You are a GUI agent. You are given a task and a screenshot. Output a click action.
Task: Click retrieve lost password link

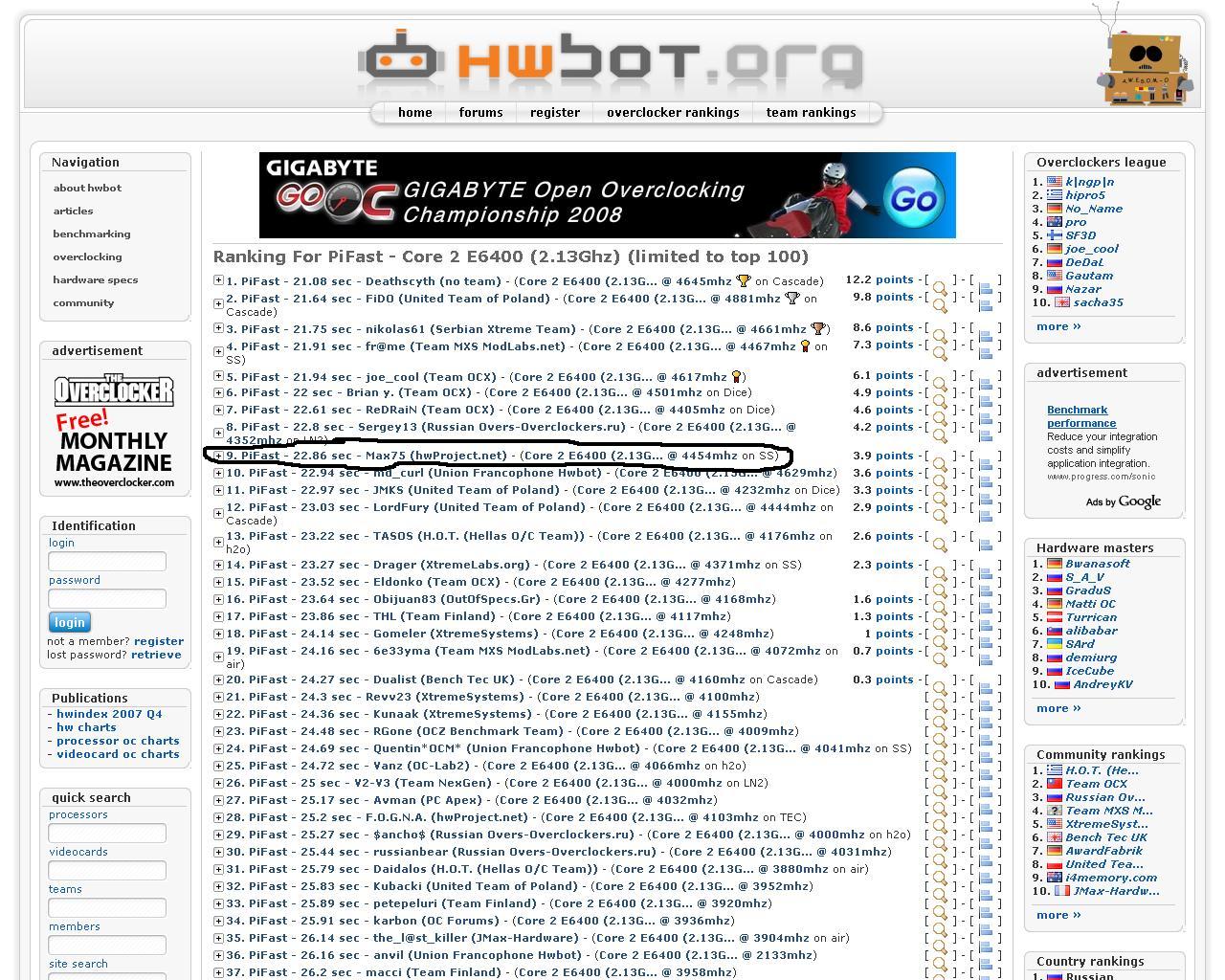click(156, 655)
